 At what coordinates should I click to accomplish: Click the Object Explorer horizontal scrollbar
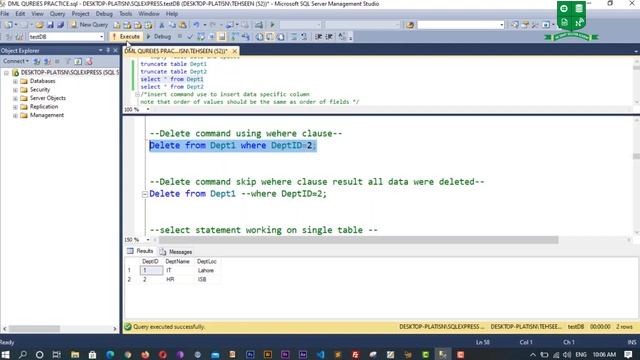point(34,329)
